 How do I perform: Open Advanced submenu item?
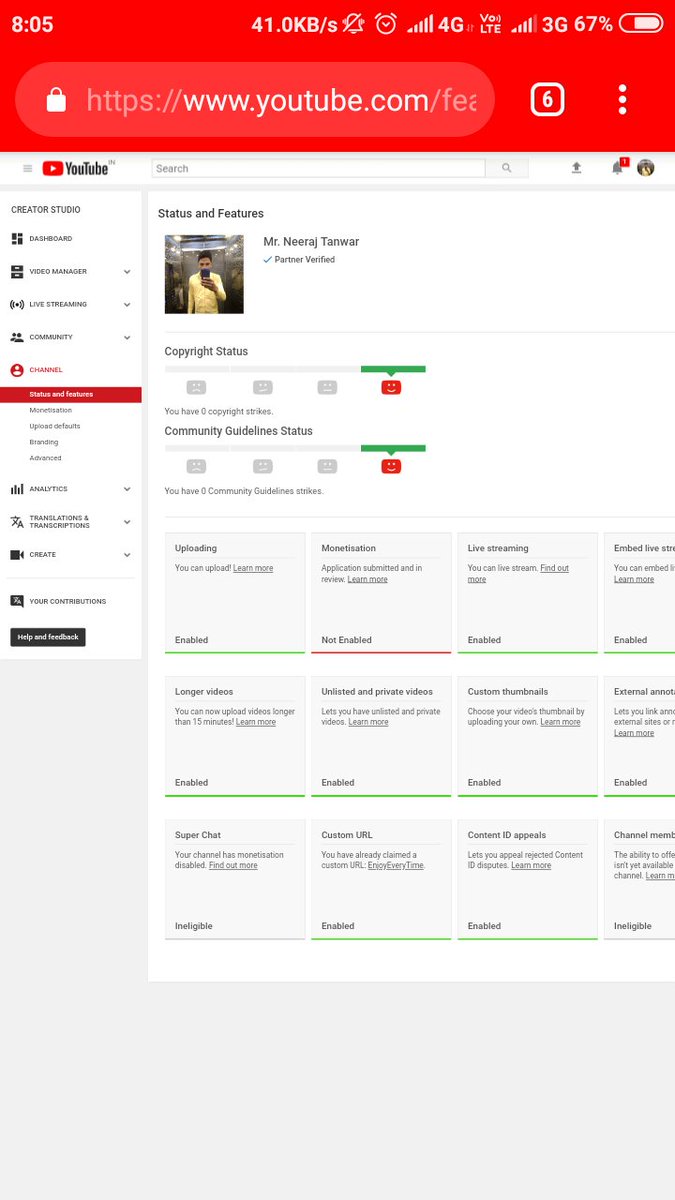(45, 458)
